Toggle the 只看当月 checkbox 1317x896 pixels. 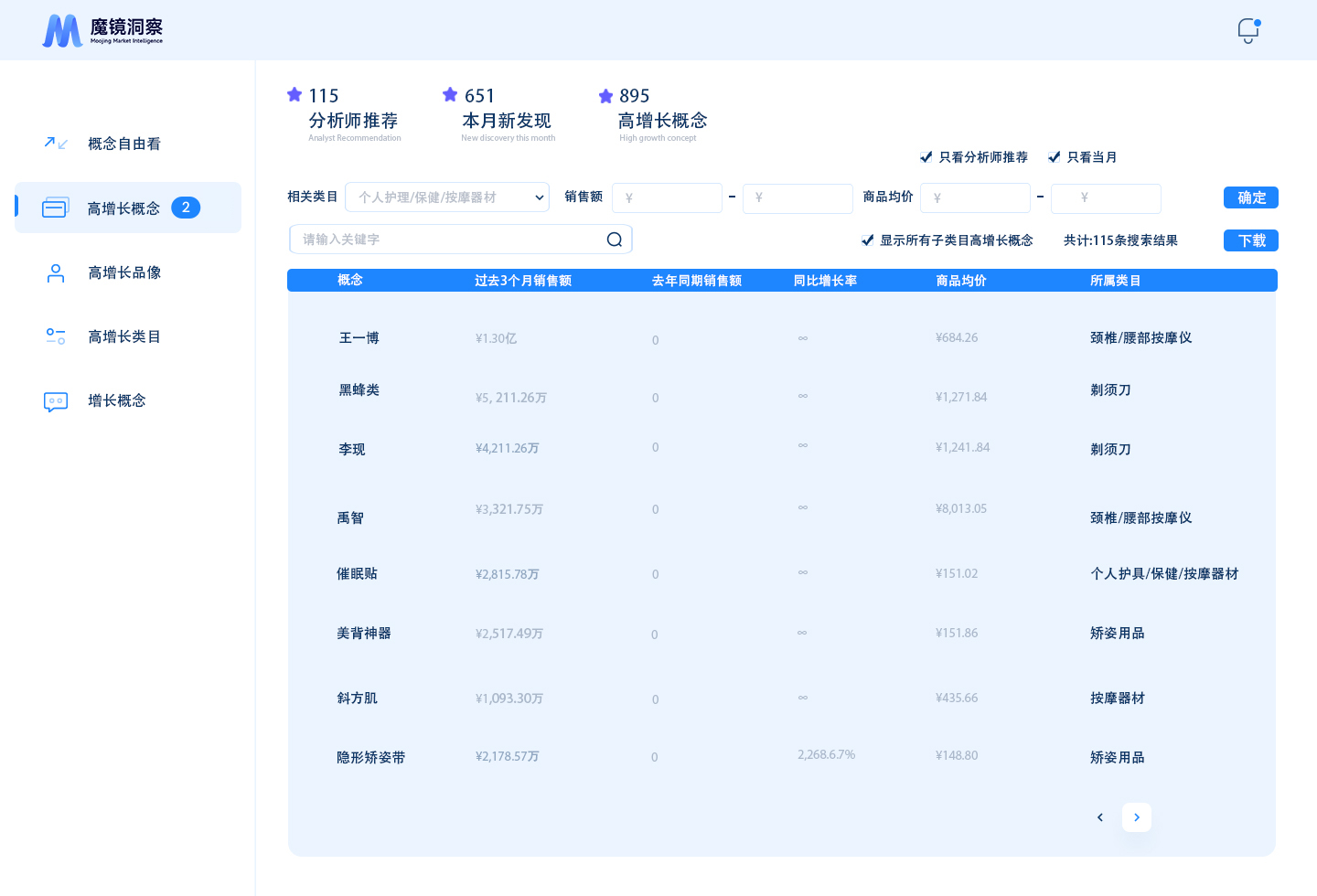pos(1055,157)
